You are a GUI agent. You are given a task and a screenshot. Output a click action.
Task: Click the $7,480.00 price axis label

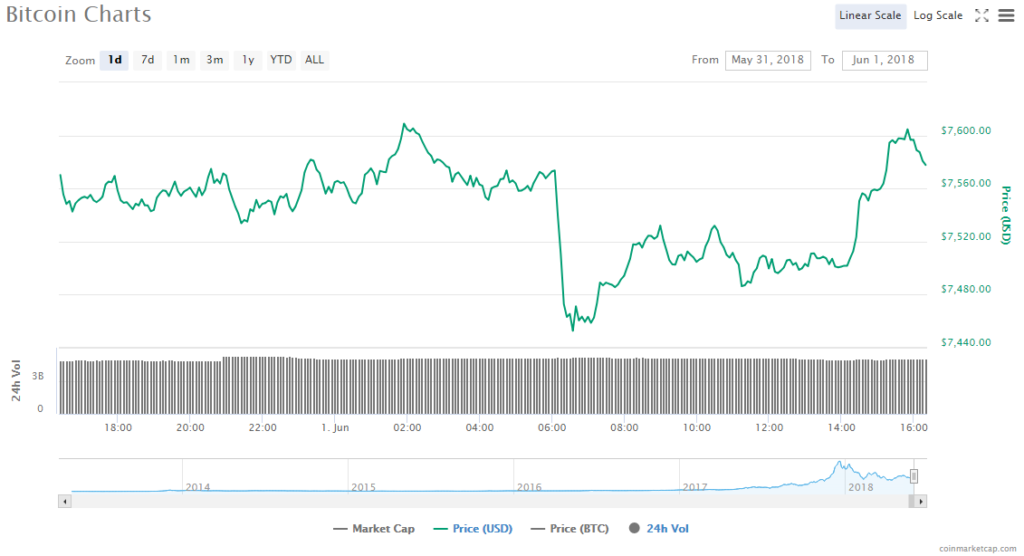click(965, 289)
